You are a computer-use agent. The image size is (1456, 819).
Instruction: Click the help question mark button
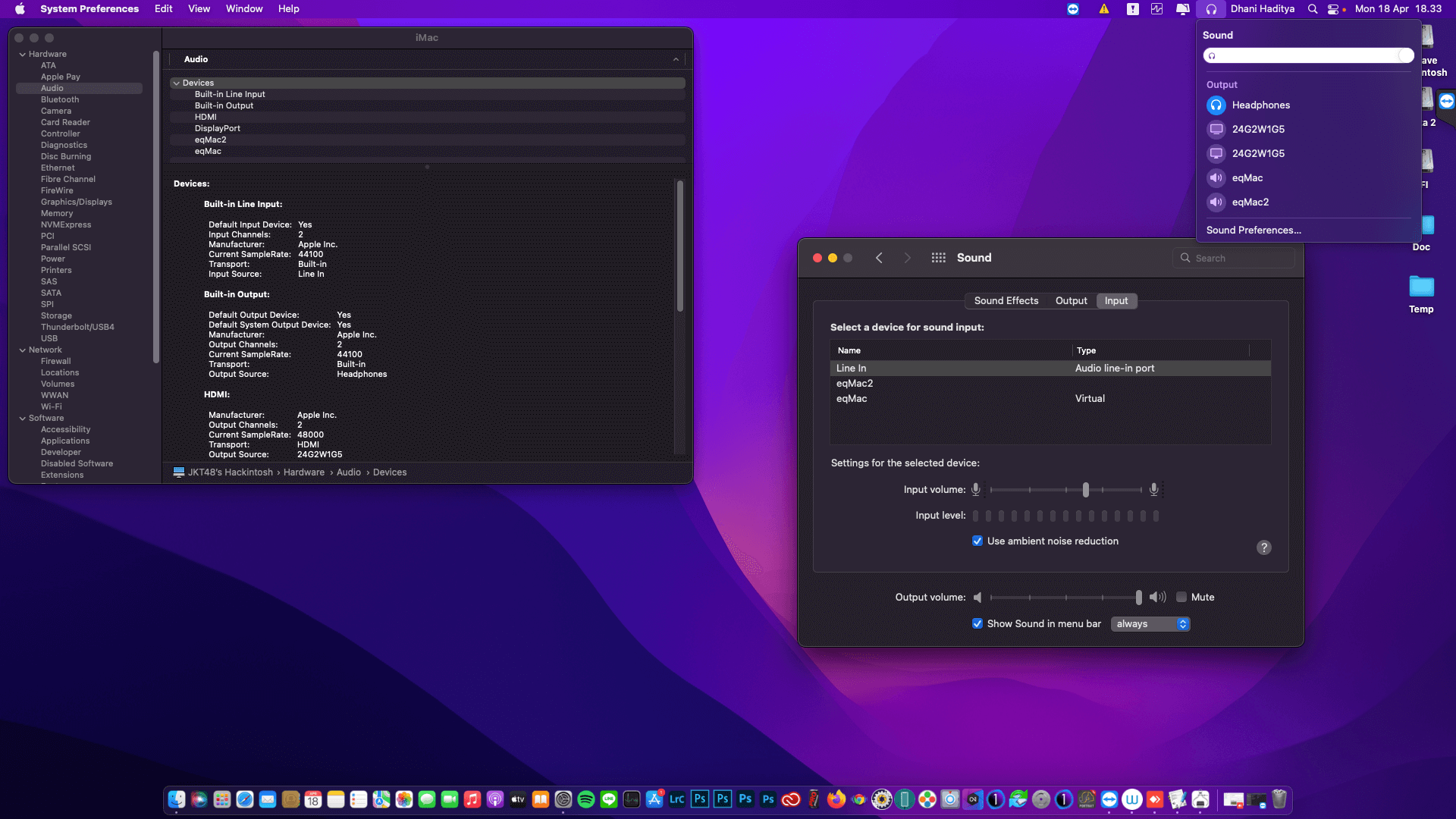tap(1263, 548)
